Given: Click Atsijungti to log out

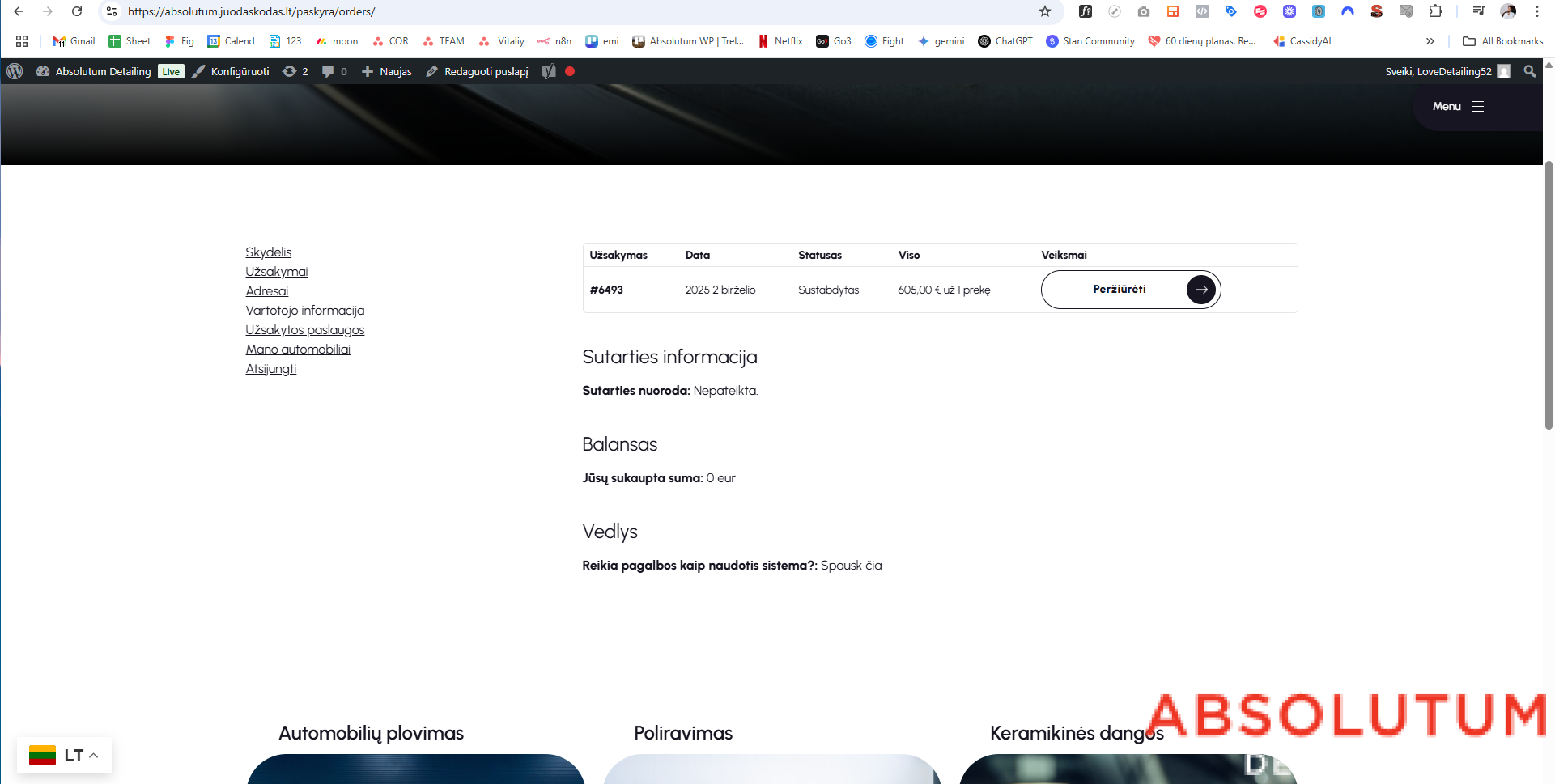Looking at the screenshot, I should pos(271,369).
